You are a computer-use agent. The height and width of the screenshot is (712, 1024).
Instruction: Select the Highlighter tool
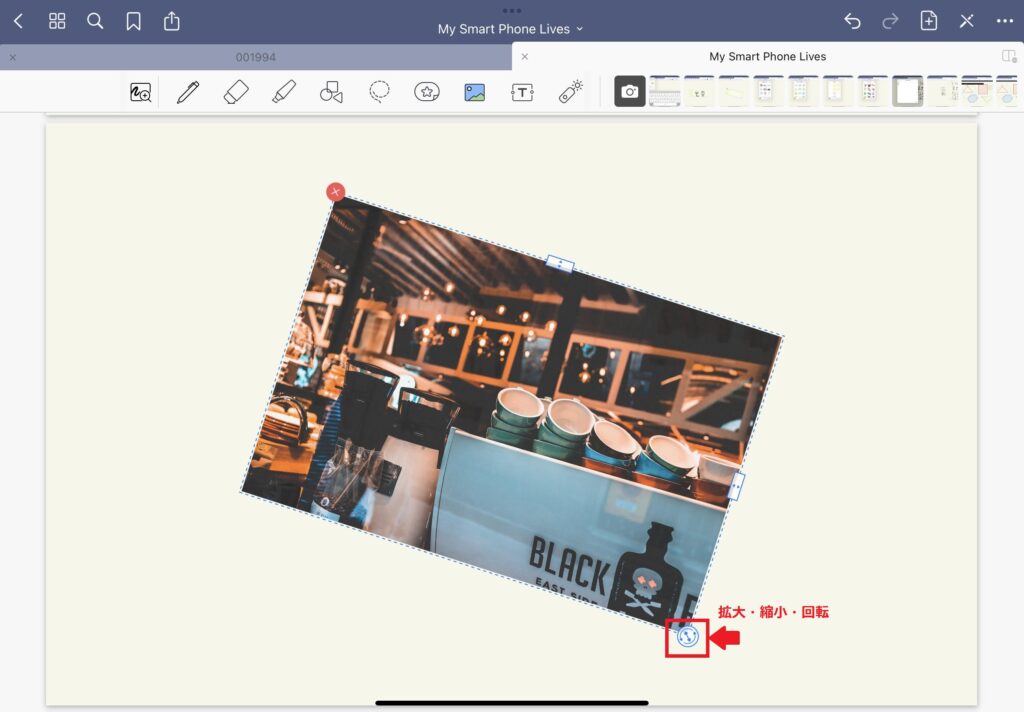[284, 92]
